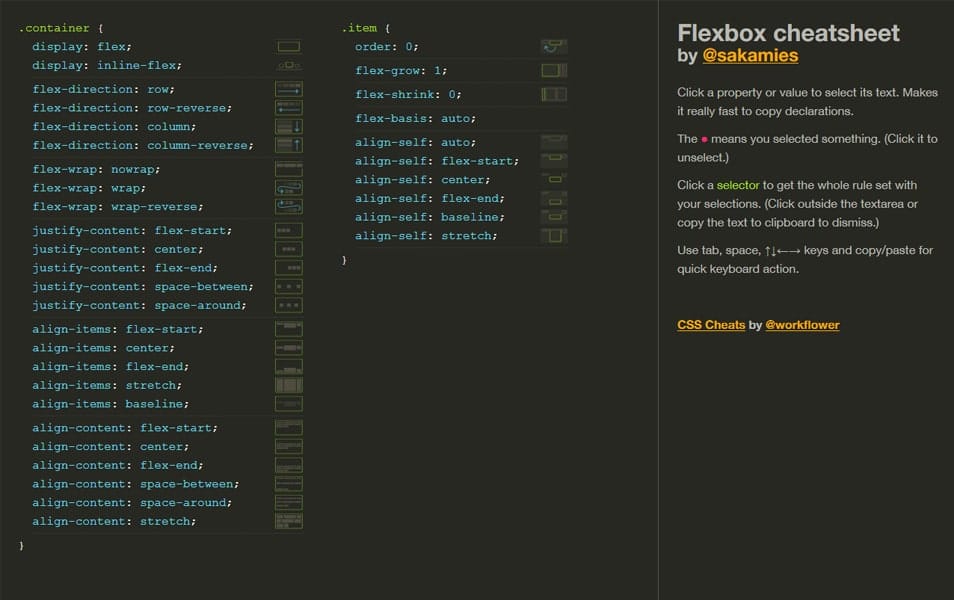Click the justify-content: space-around diagram icon
Viewport: 954px width, 600px height.
[288, 305]
